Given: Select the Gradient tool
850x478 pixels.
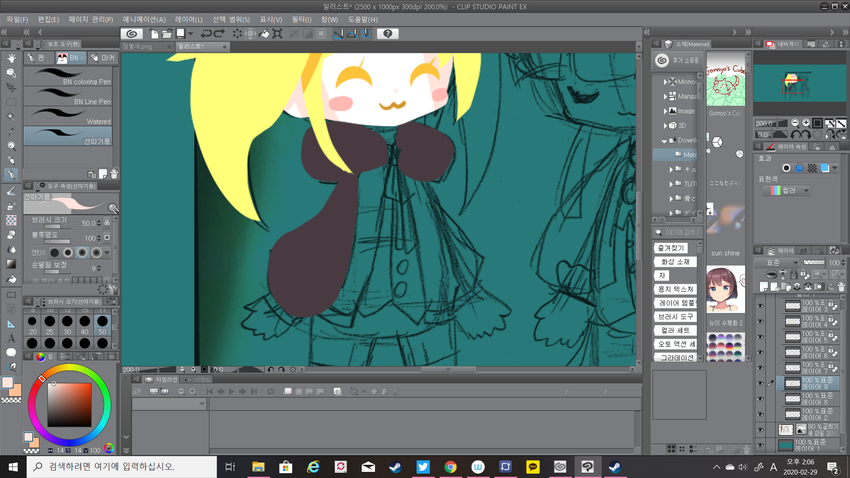Looking at the screenshot, I should (x=11, y=264).
